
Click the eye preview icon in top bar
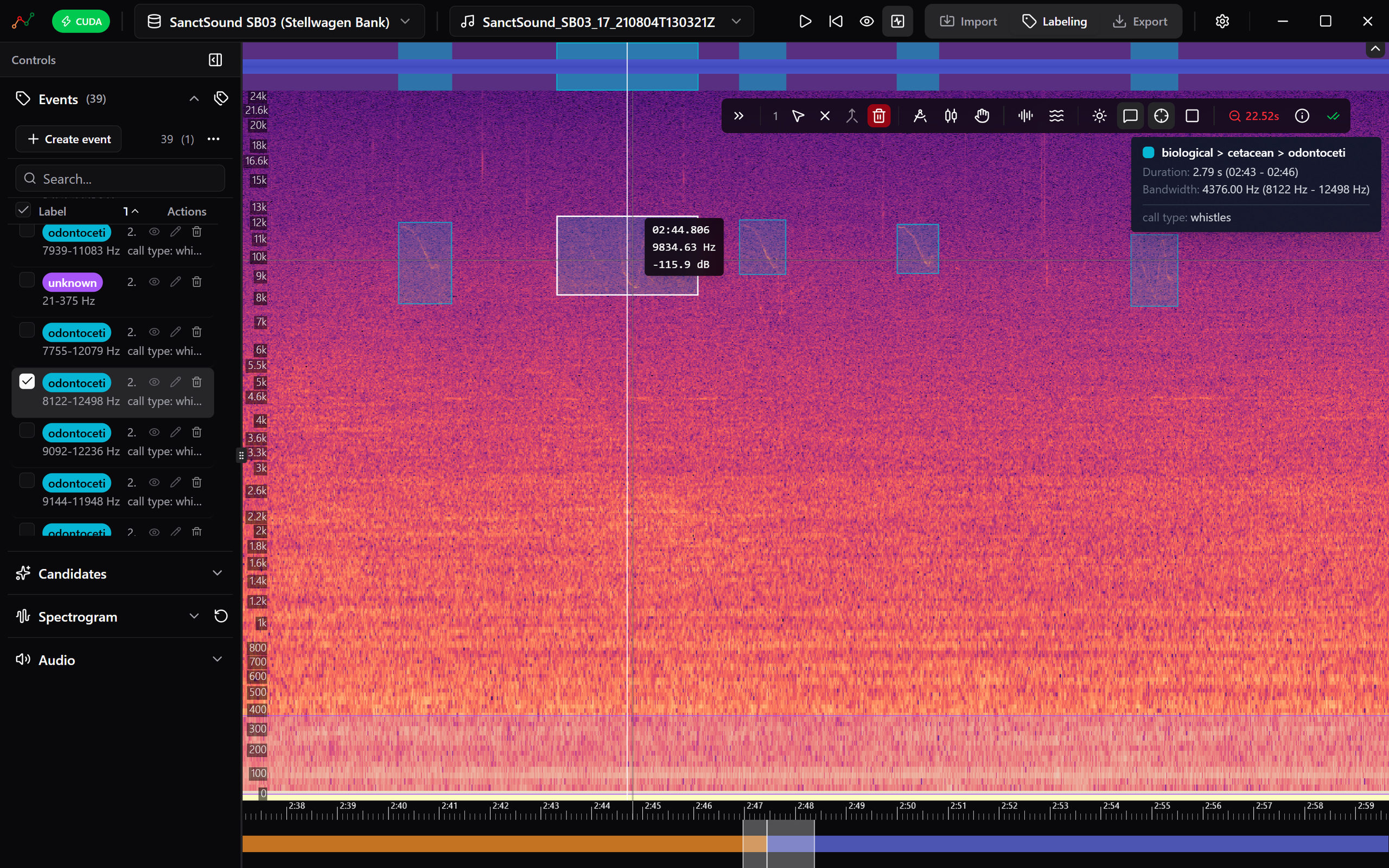(x=866, y=21)
